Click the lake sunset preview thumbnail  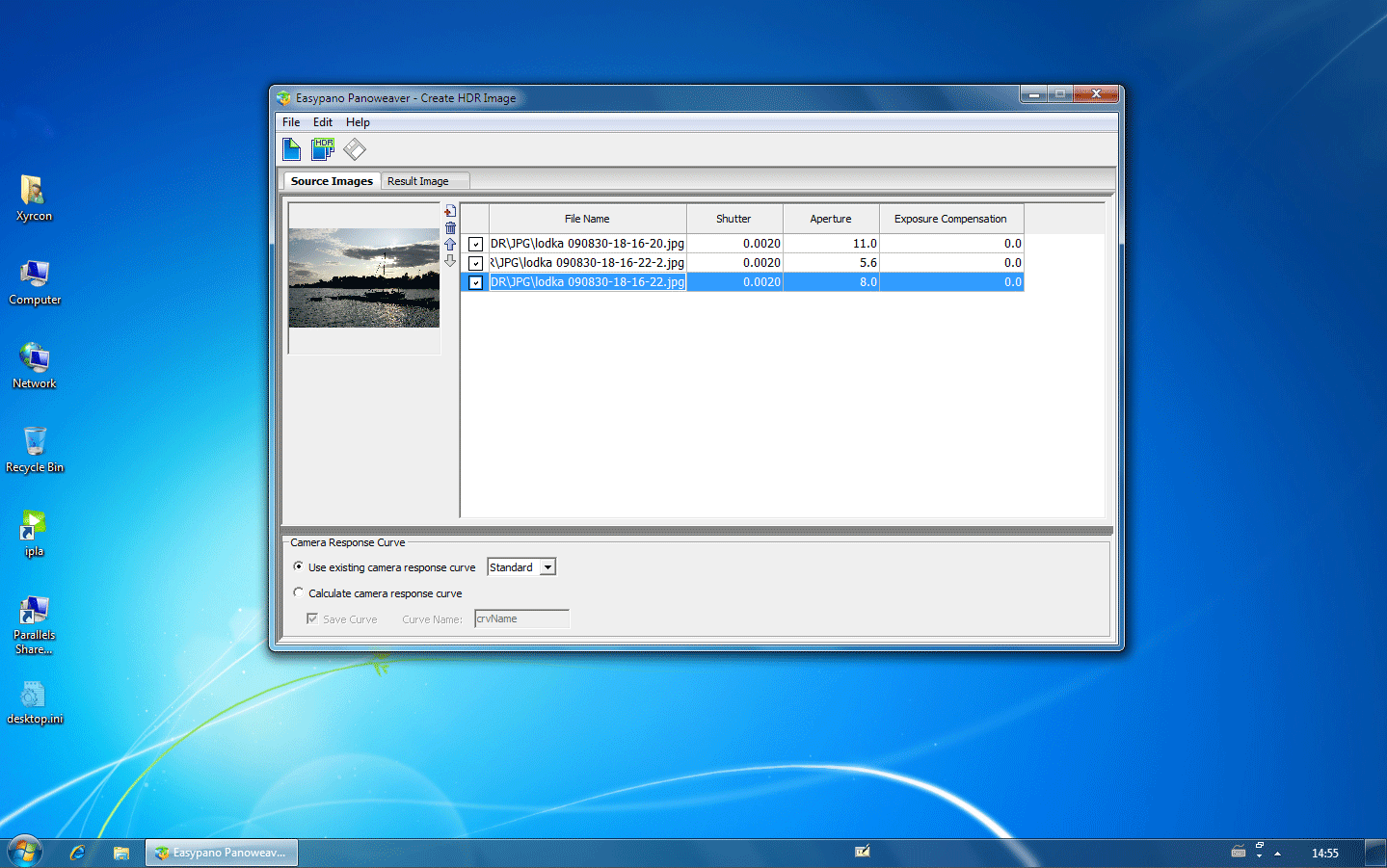[x=364, y=277]
